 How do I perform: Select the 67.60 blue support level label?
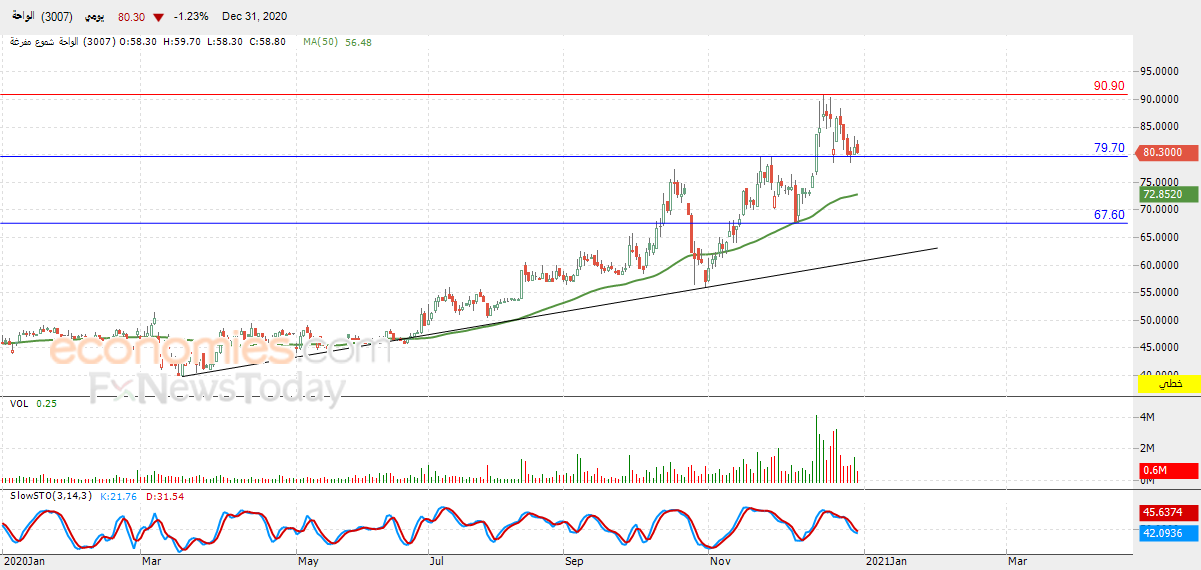pyautogui.click(x=1109, y=215)
